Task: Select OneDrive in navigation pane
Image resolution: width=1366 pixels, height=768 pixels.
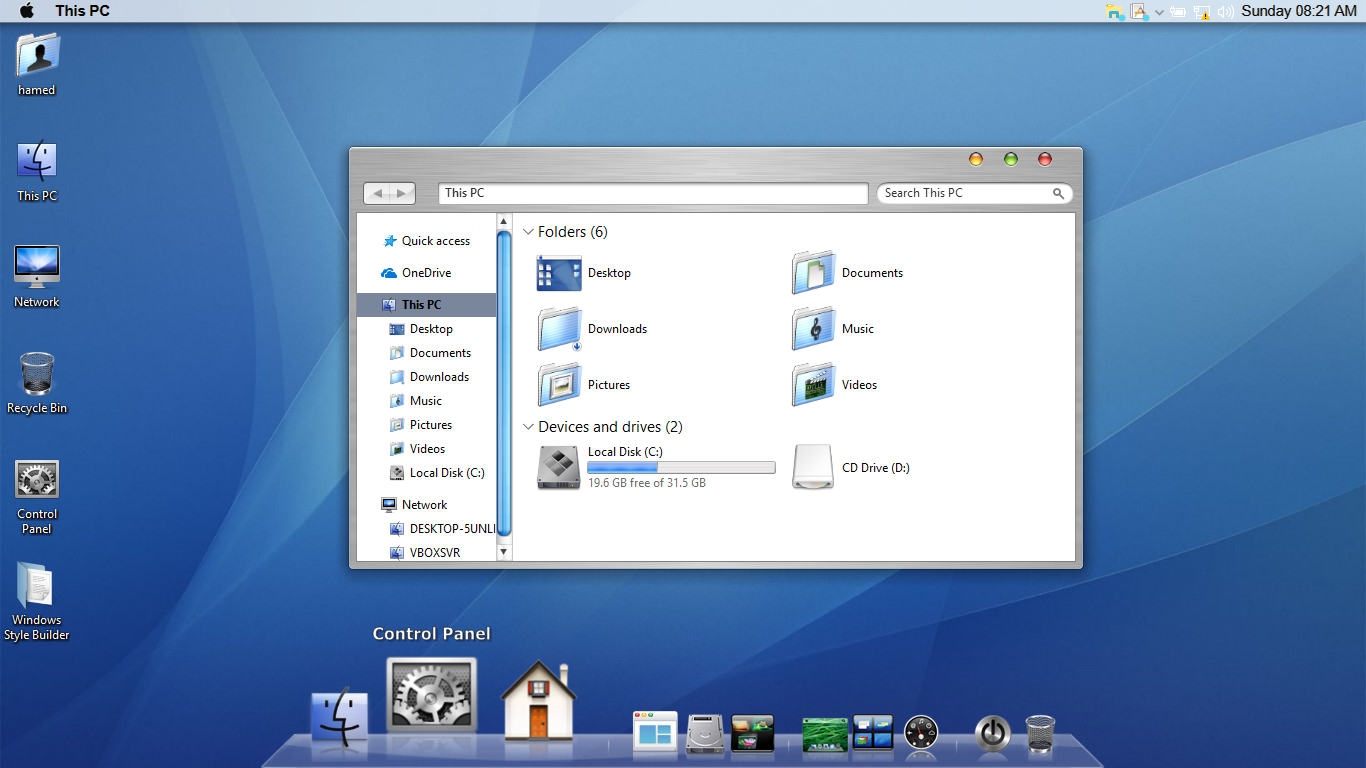Action: 426,273
